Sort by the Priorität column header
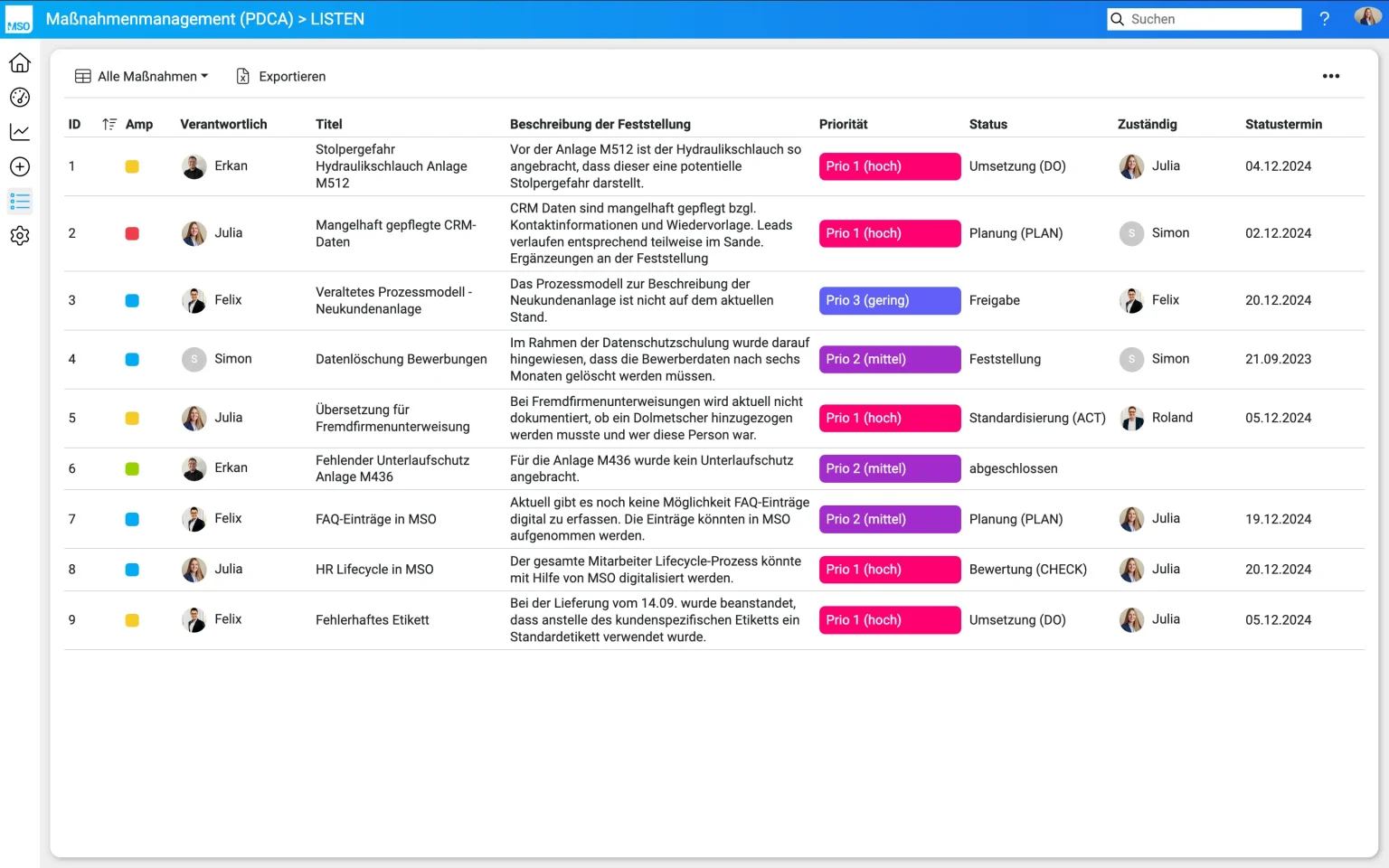The width and height of the screenshot is (1389, 868). 843,124
